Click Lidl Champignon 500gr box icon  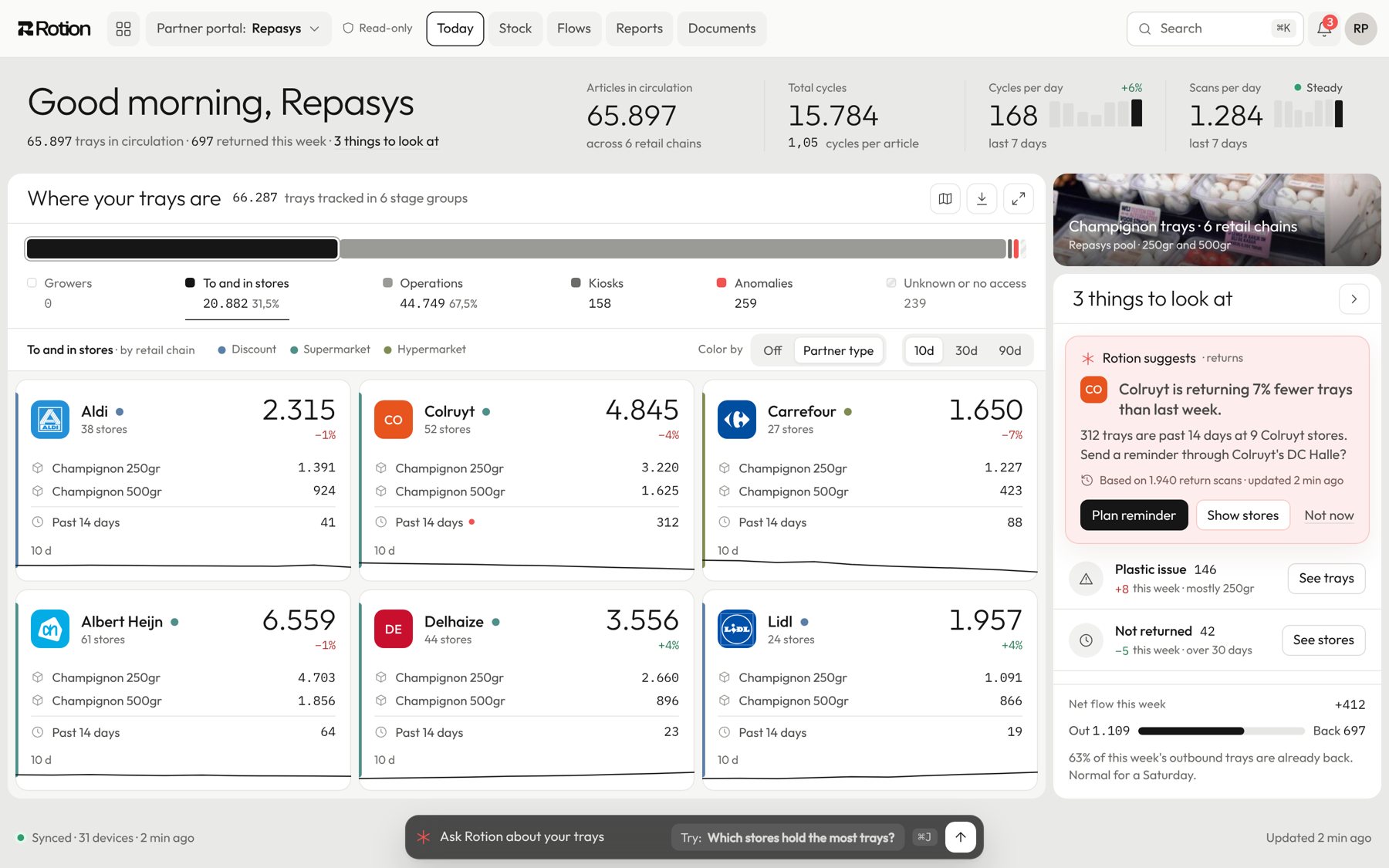click(725, 701)
